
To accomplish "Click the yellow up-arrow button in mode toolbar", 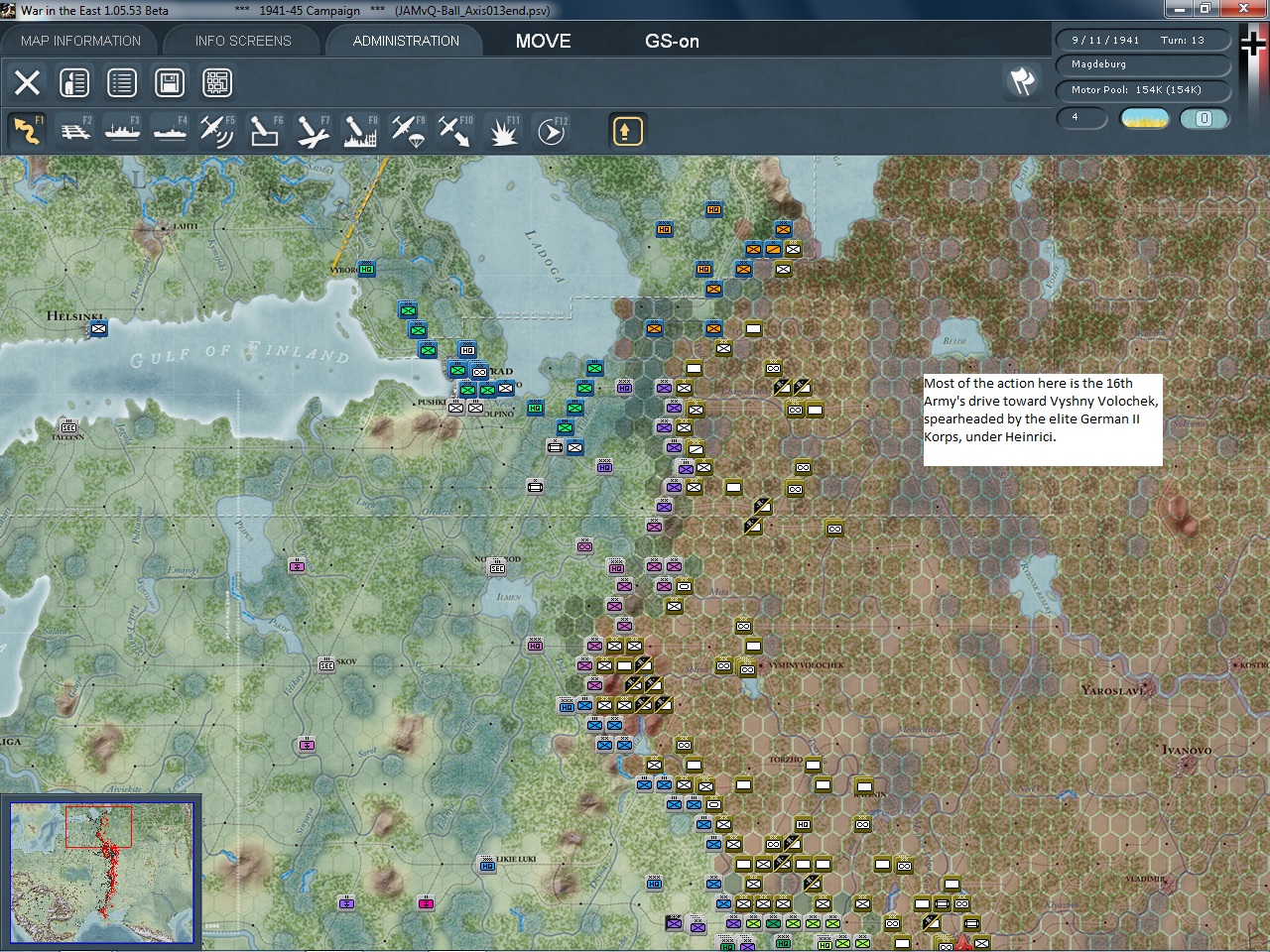I will tap(627, 131).
